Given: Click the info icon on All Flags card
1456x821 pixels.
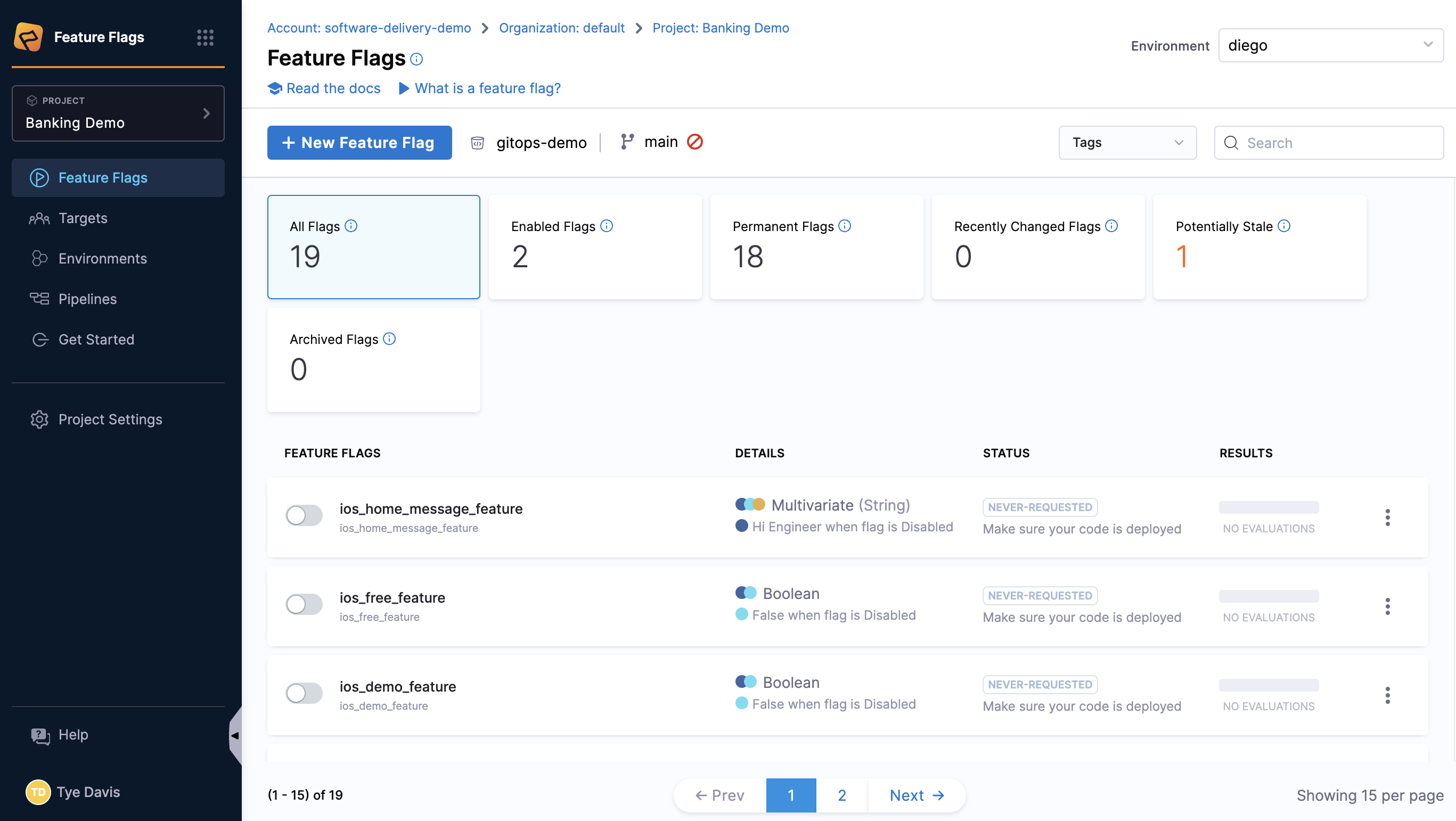Looking at the screenshot, I should [351, 226].
